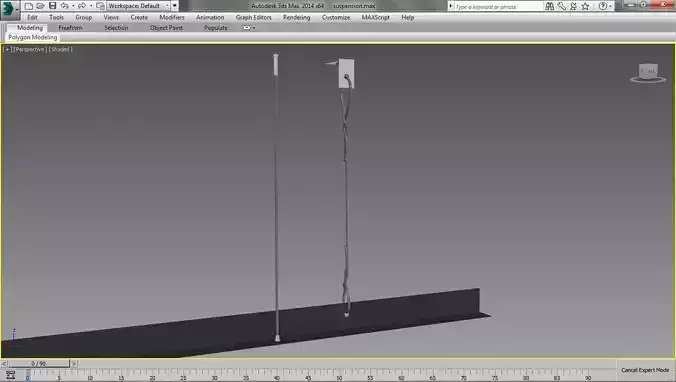Click the keyword search input field
The width and height of the screenshot is (676, 382).
click(498, 6)
